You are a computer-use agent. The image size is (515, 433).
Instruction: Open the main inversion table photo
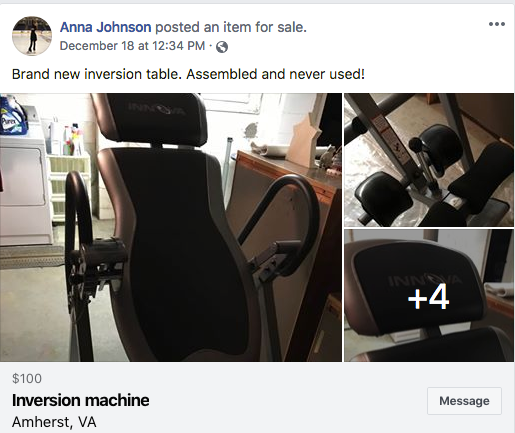[x=171, y=227]
